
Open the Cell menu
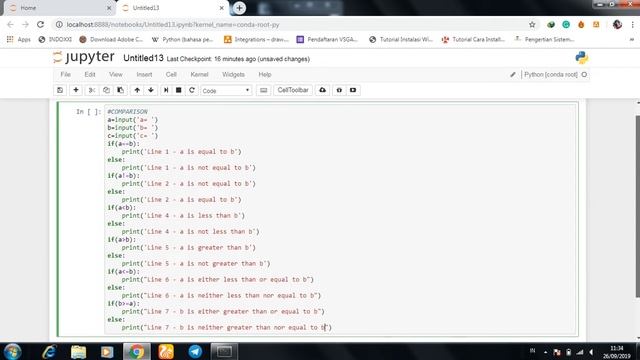[x=171, y=75]
